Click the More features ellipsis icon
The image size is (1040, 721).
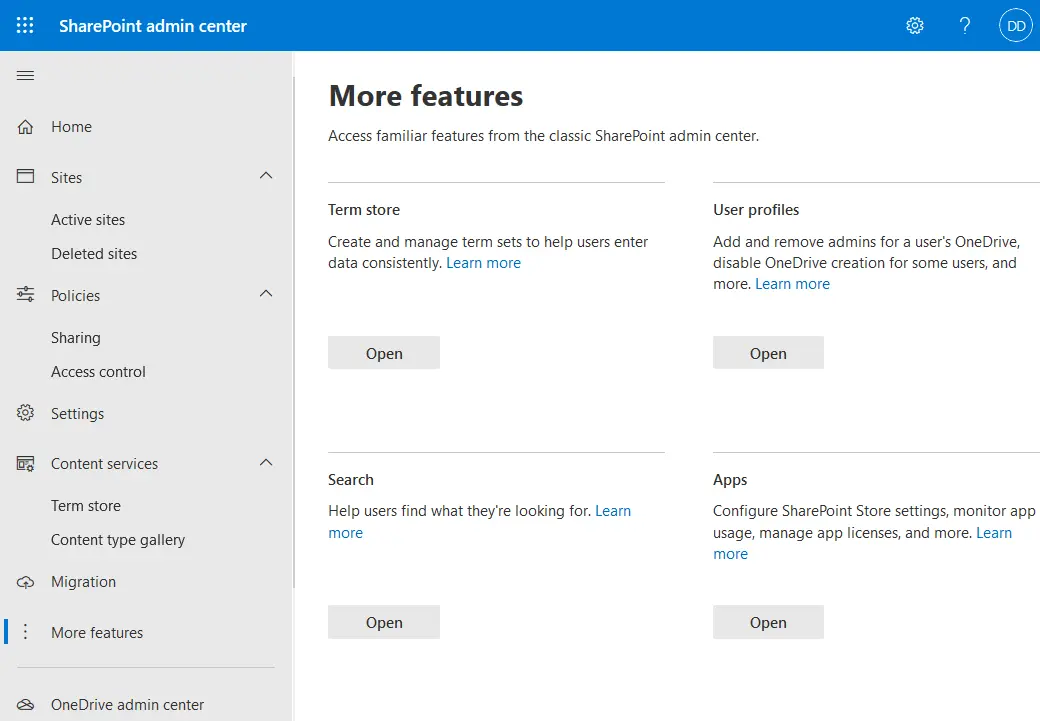[25, 632]
